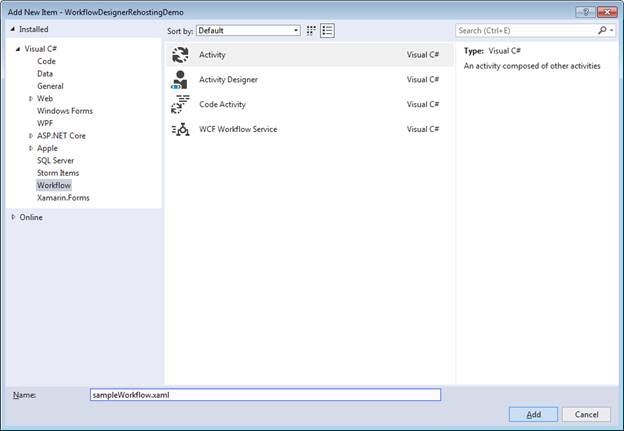Screen dimensions: 624x431
Task: Open the search options dropdown arrow
Action: [x=611, y=30]
